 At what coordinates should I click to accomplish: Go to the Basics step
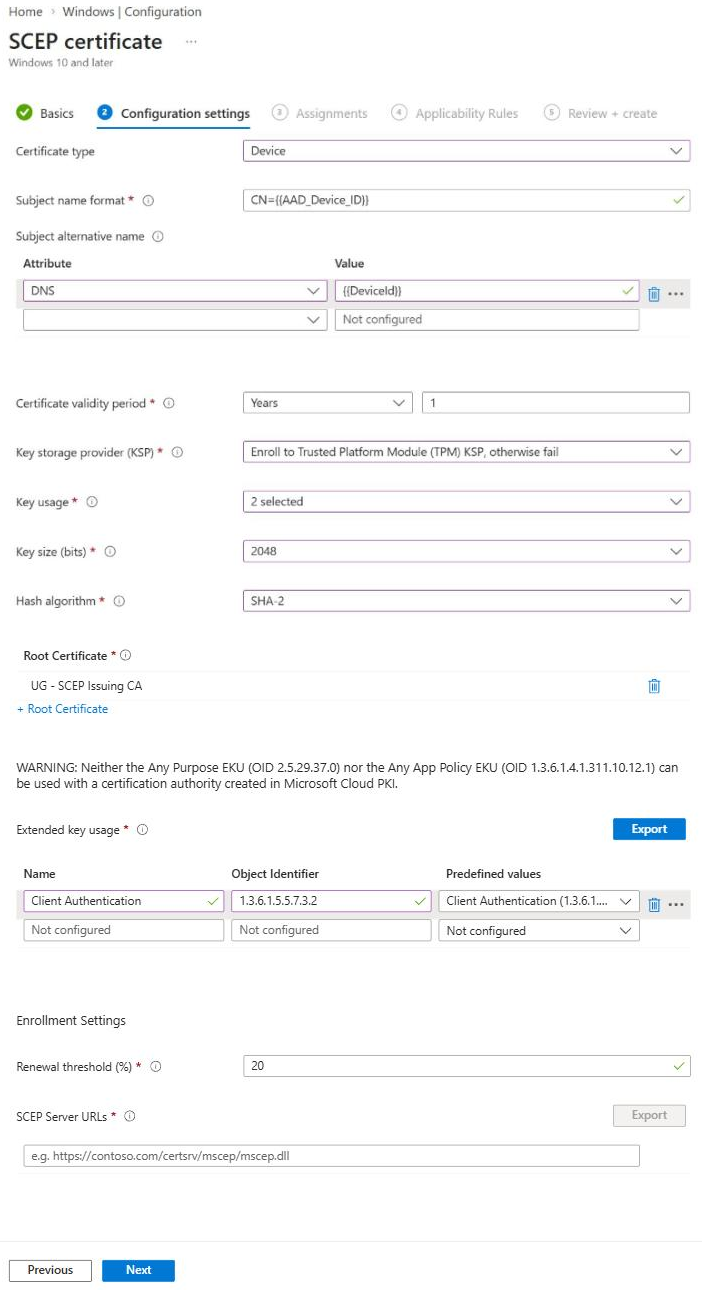45,113
